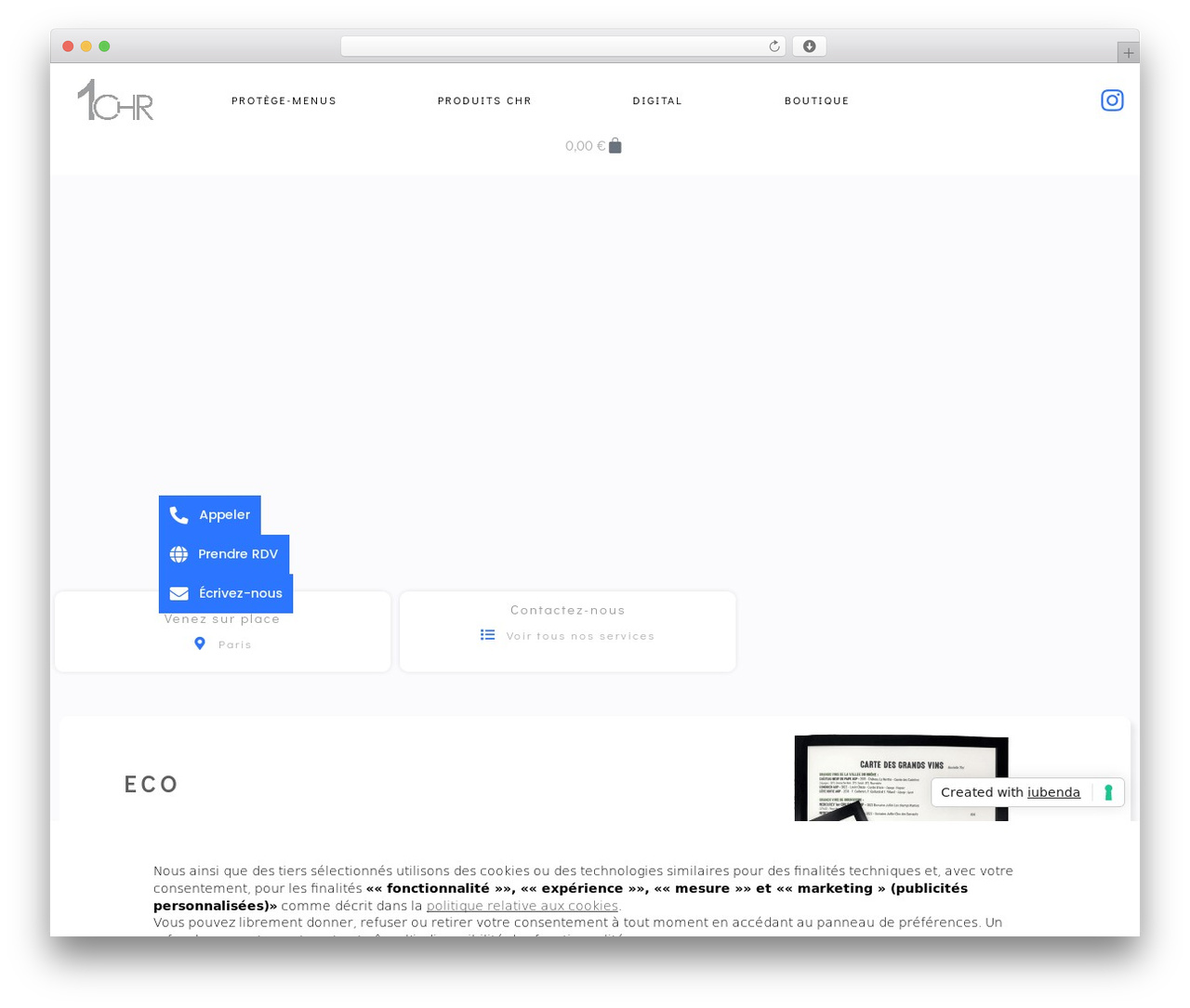The width and height of the screenshot is (1190, 1008).
Task: Click the globe icon on Prendre RDV
Action: click(x=178, y=554)
